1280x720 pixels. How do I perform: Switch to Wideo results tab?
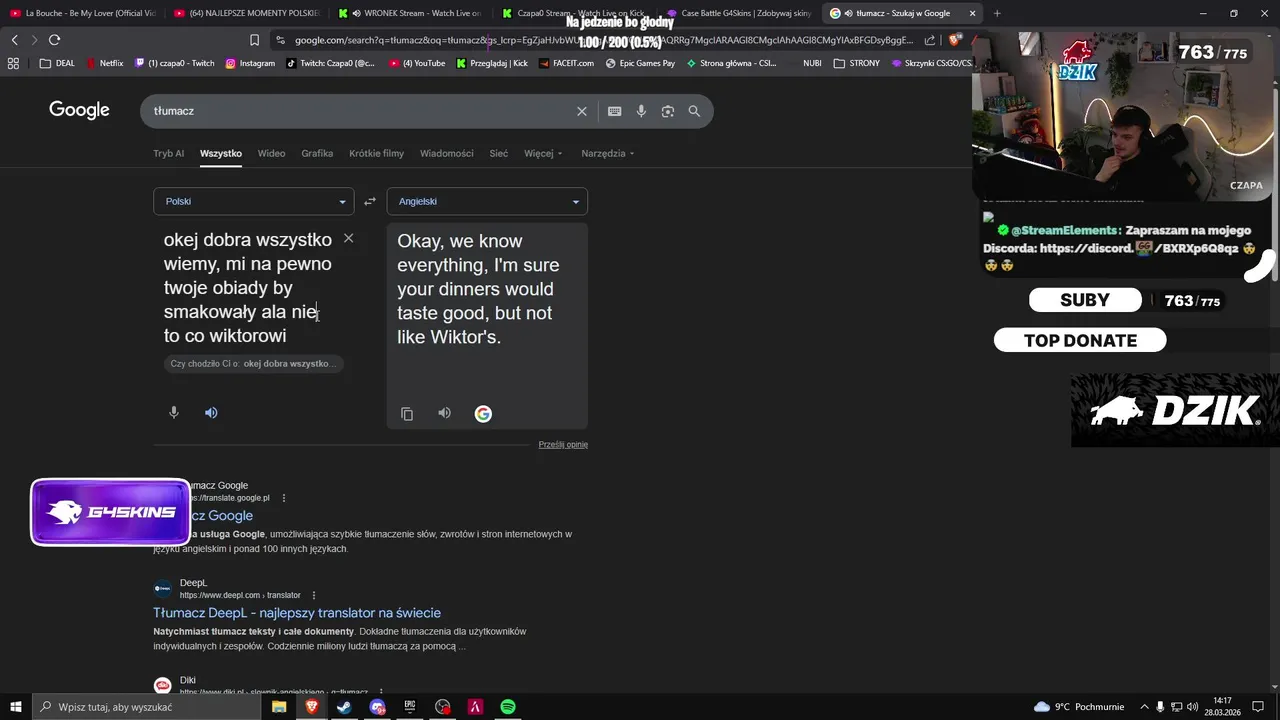point(271,153)
